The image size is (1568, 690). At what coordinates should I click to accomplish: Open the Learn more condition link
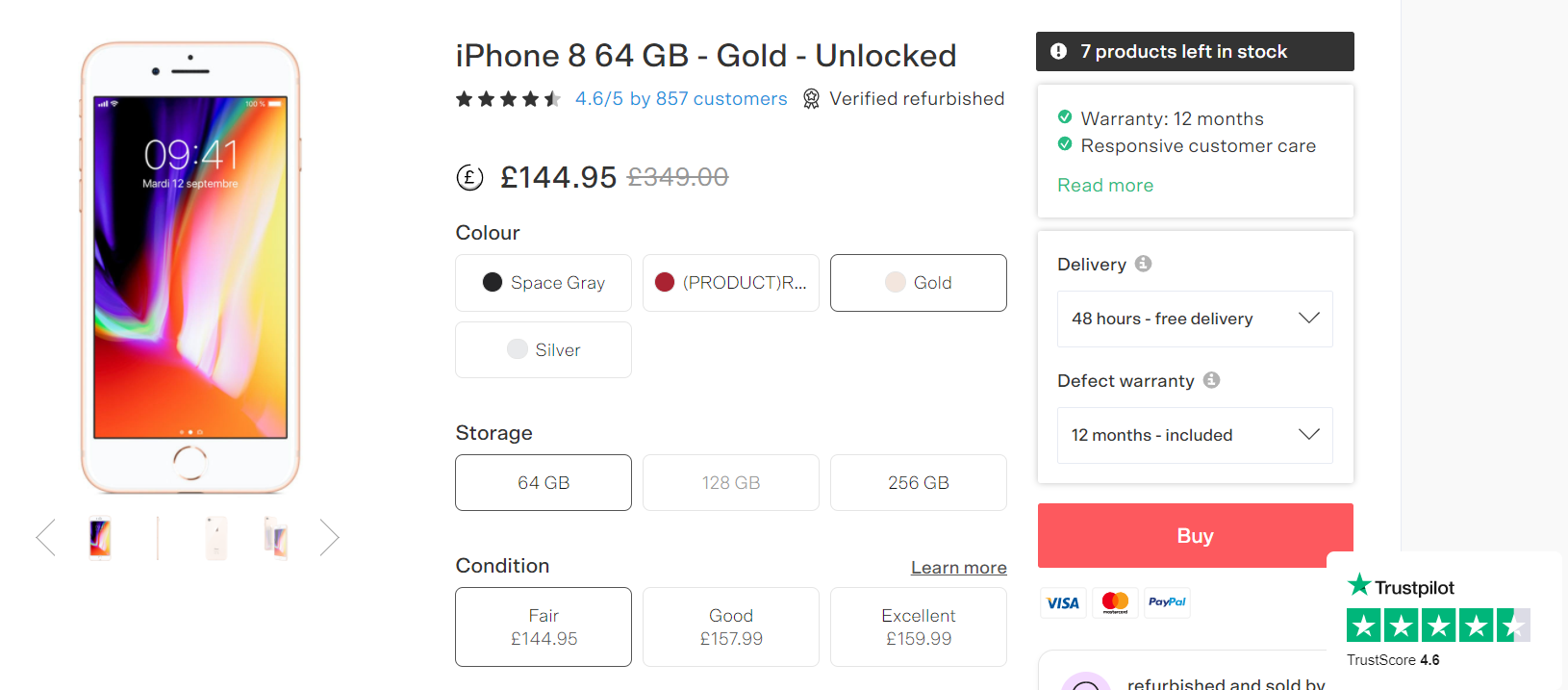(959, 568)
